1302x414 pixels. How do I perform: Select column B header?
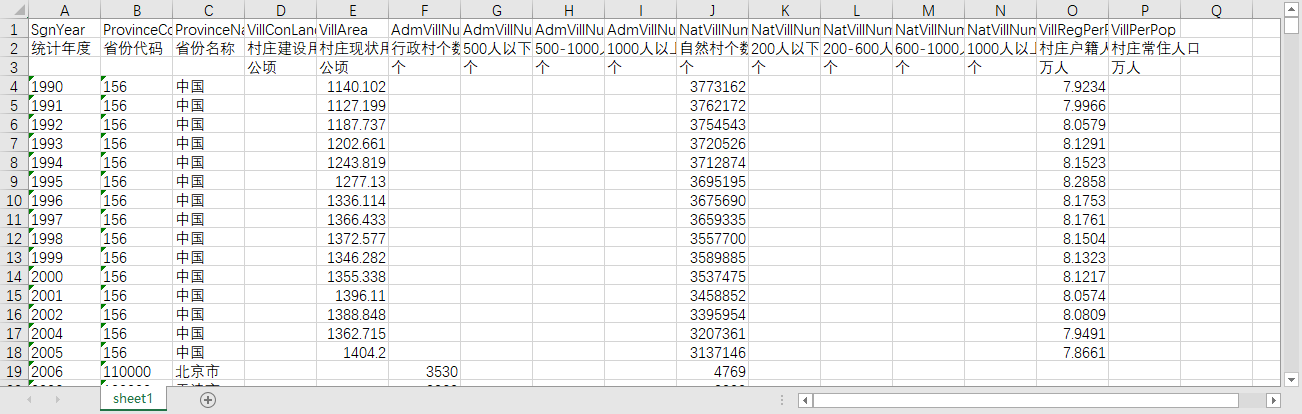(136, 10)
